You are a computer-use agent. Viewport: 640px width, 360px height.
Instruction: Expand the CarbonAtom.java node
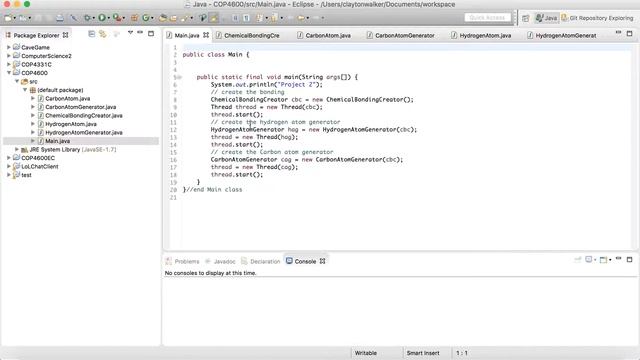click(33, 98)
